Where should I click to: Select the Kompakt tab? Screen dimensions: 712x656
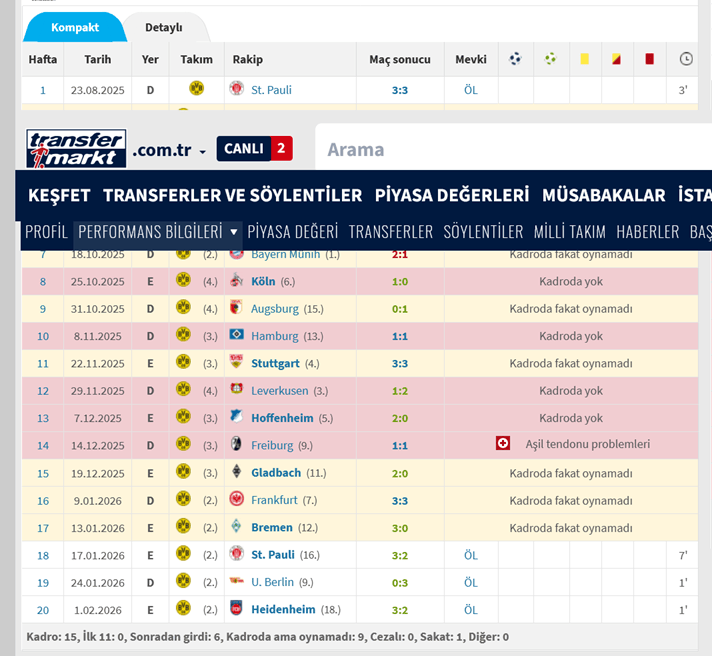tap(75, 27)
